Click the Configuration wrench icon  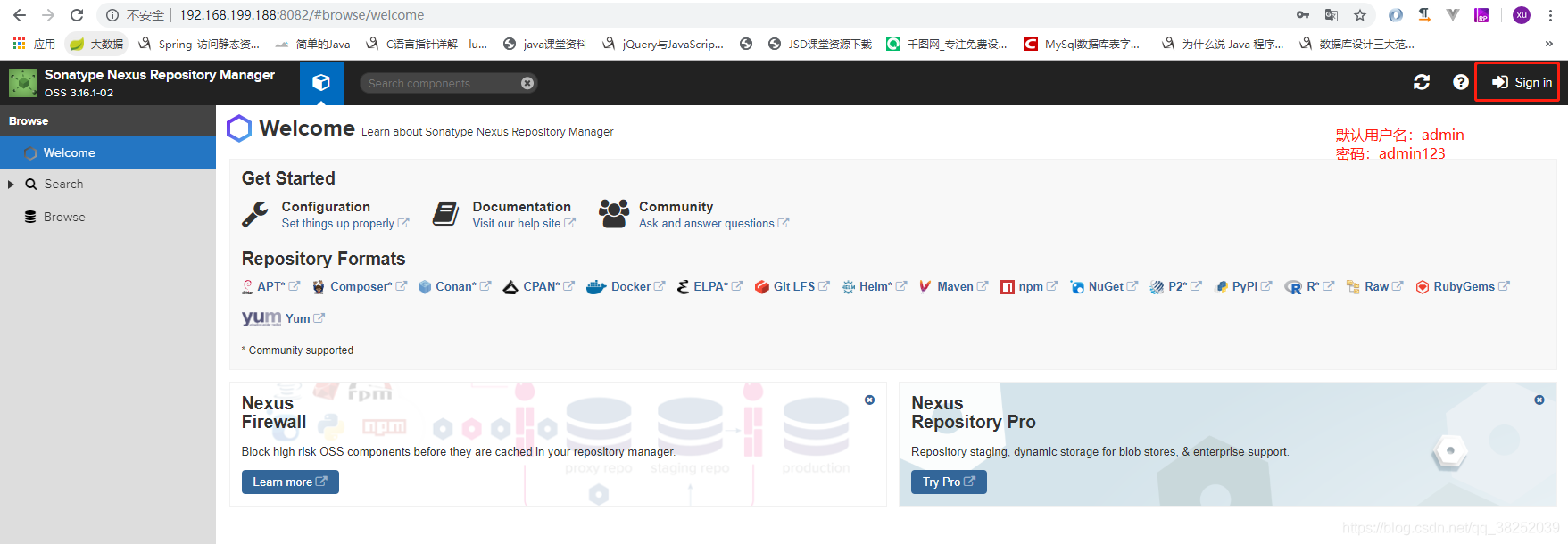click(x=255, y=214)
